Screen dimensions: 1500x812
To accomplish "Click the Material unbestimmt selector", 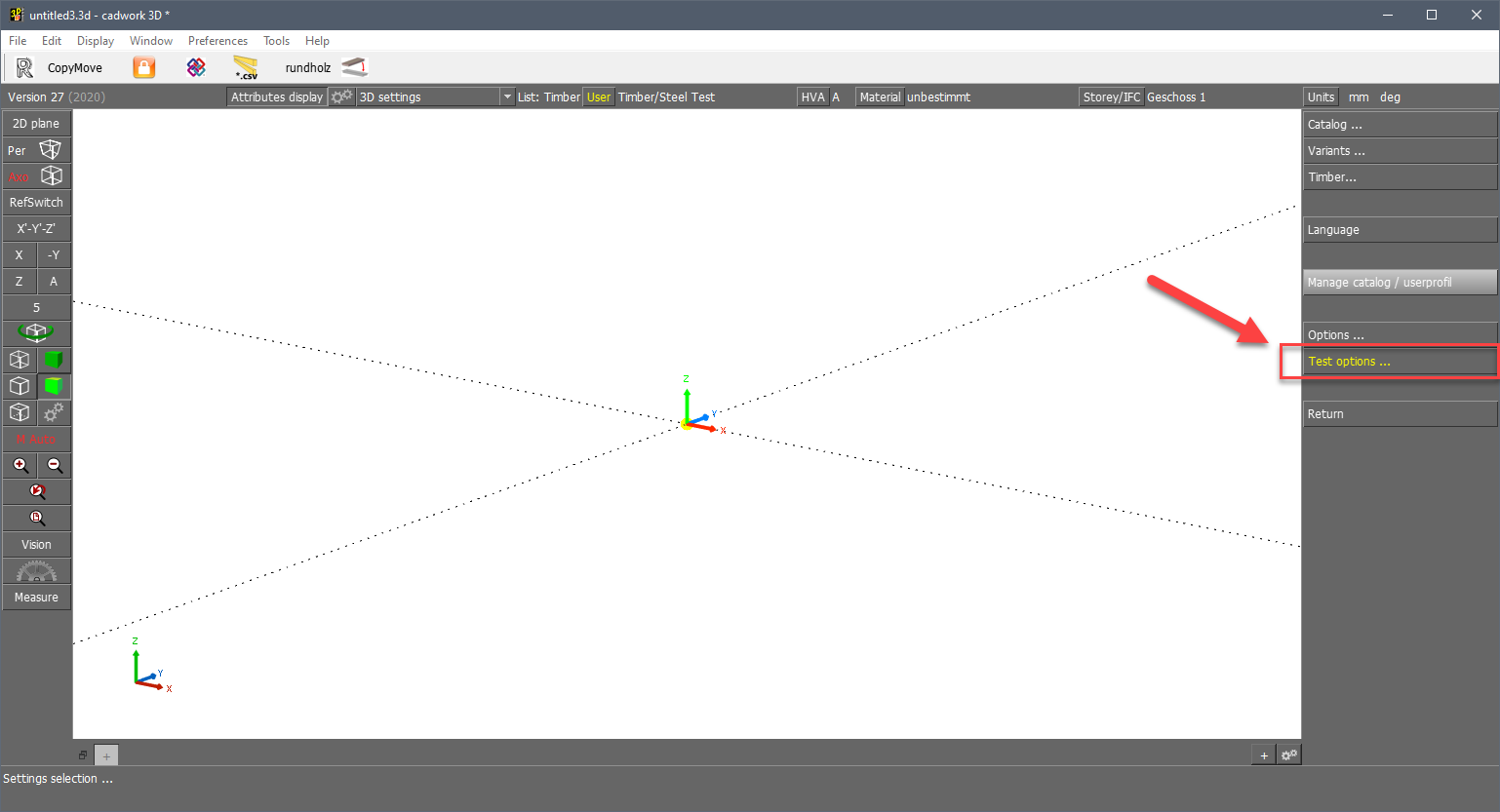I will coord(878,97).
